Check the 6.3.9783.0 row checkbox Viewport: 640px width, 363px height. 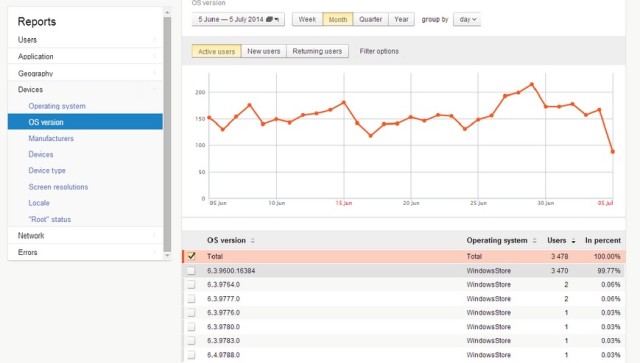(191, 341)
